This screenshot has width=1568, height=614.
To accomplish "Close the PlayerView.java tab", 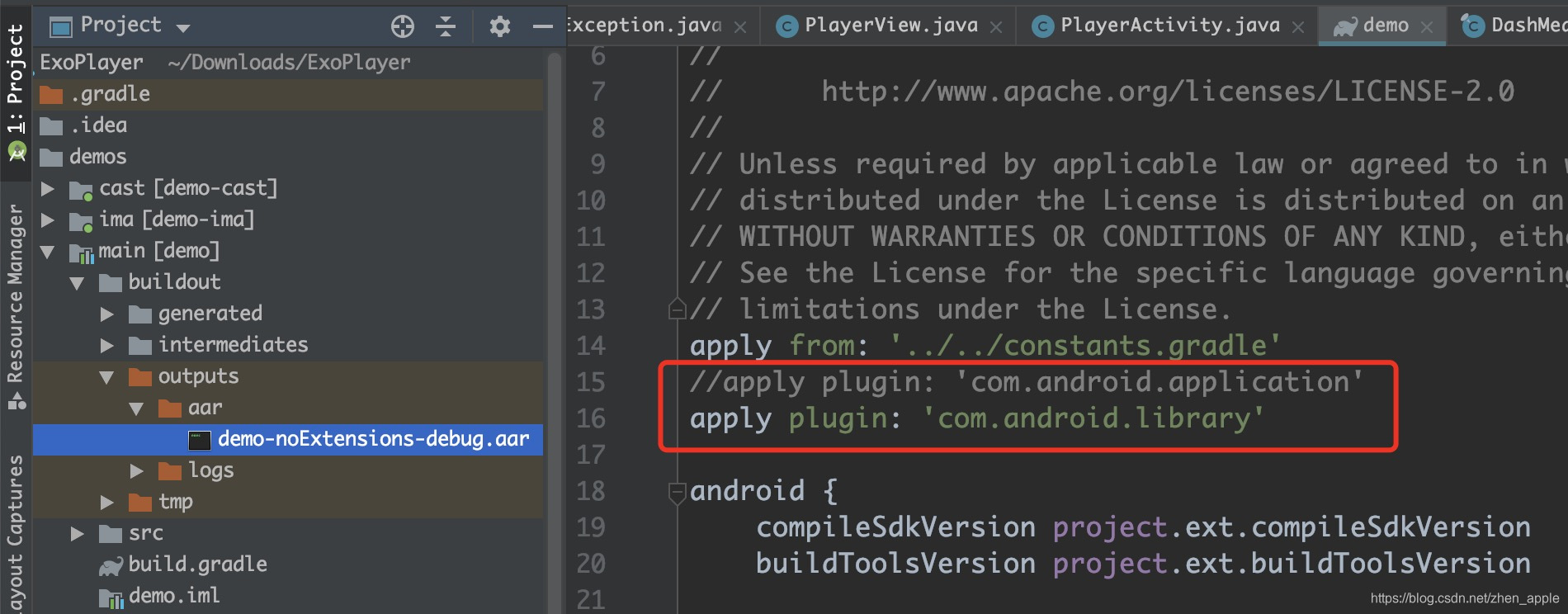I will tap(996, 27).
